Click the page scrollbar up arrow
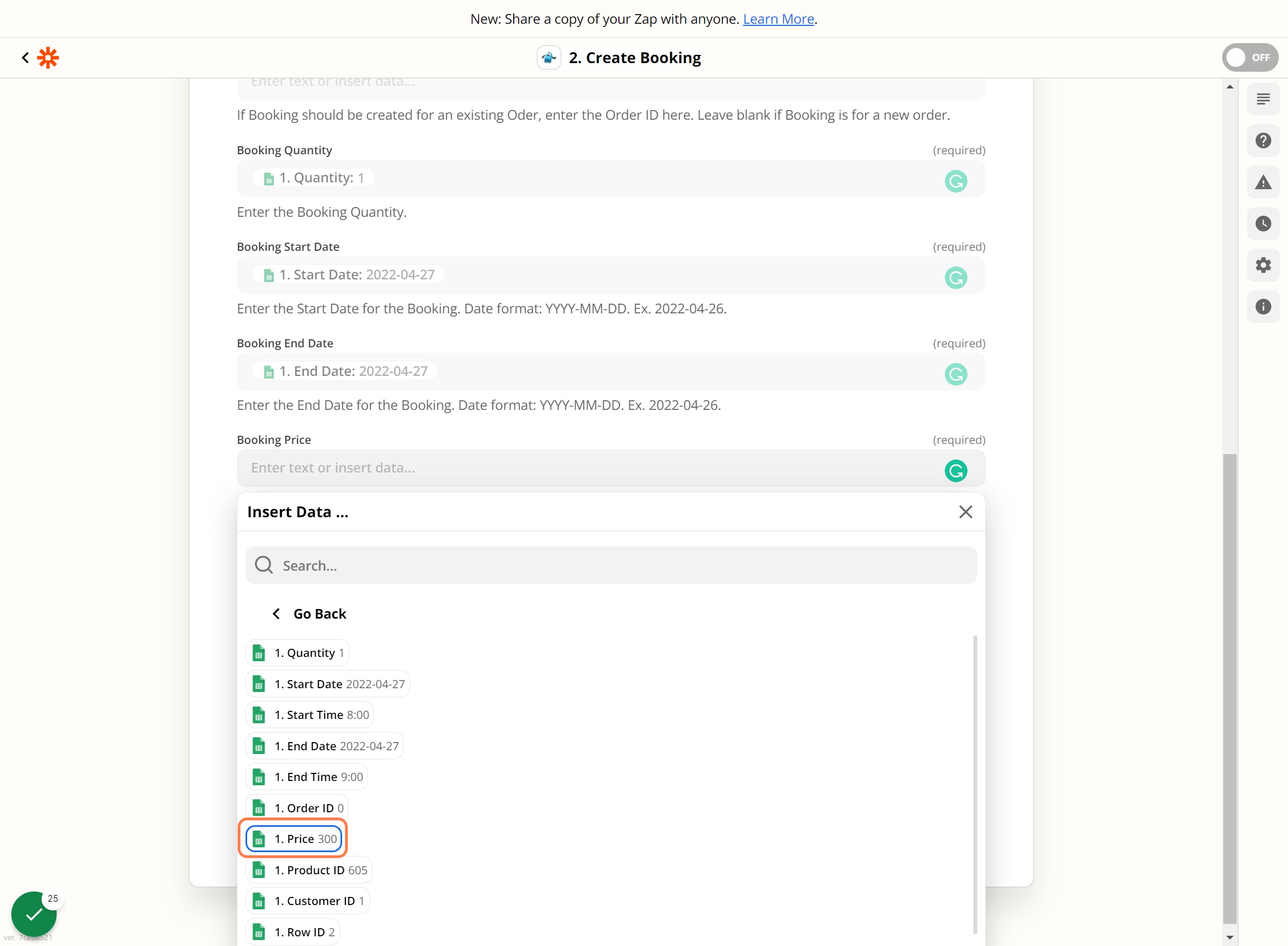This screenshot has height=946, width=1288. coord(1230,86)
